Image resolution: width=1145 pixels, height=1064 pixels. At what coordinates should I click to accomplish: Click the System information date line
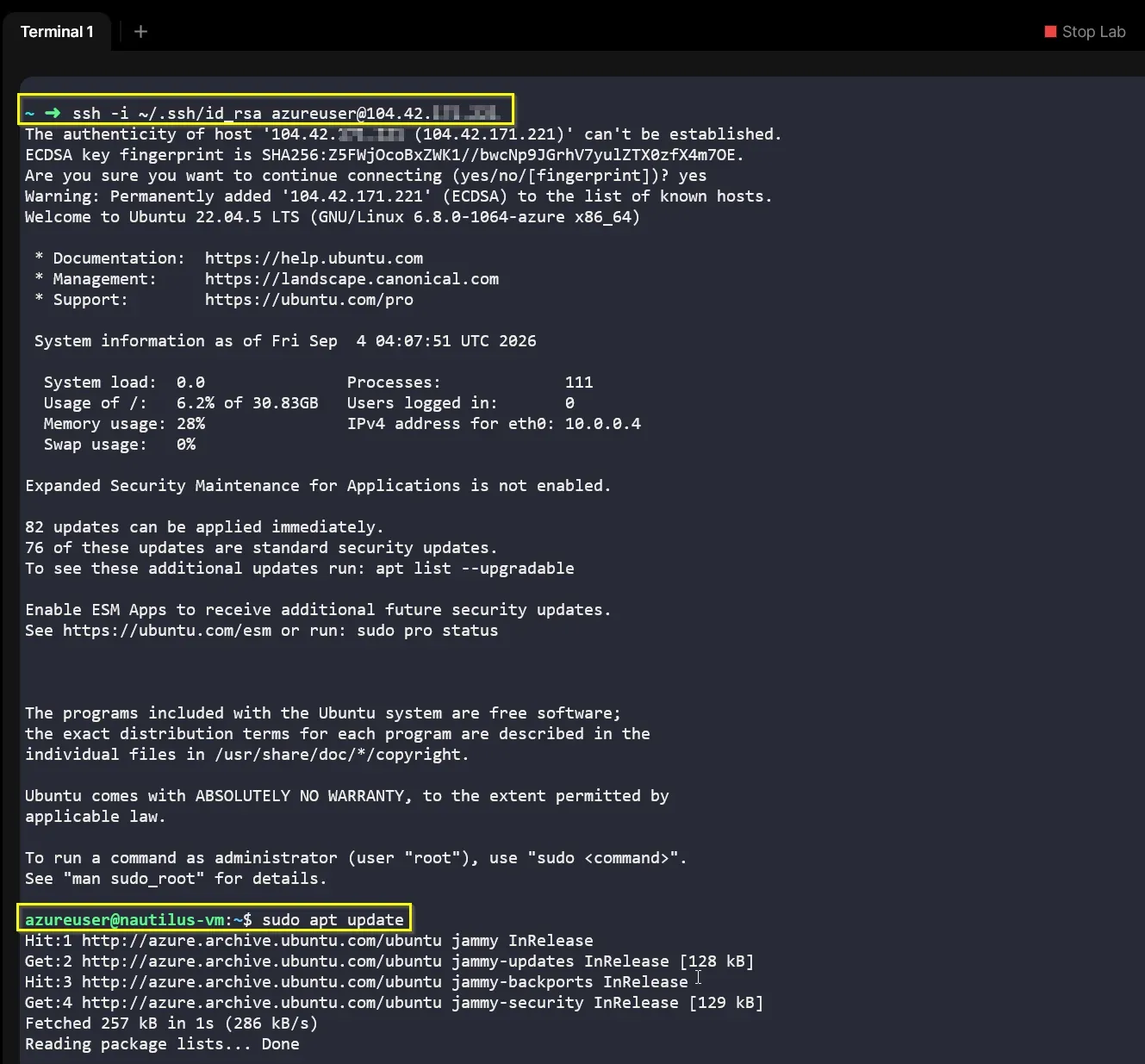coord(285,341)
